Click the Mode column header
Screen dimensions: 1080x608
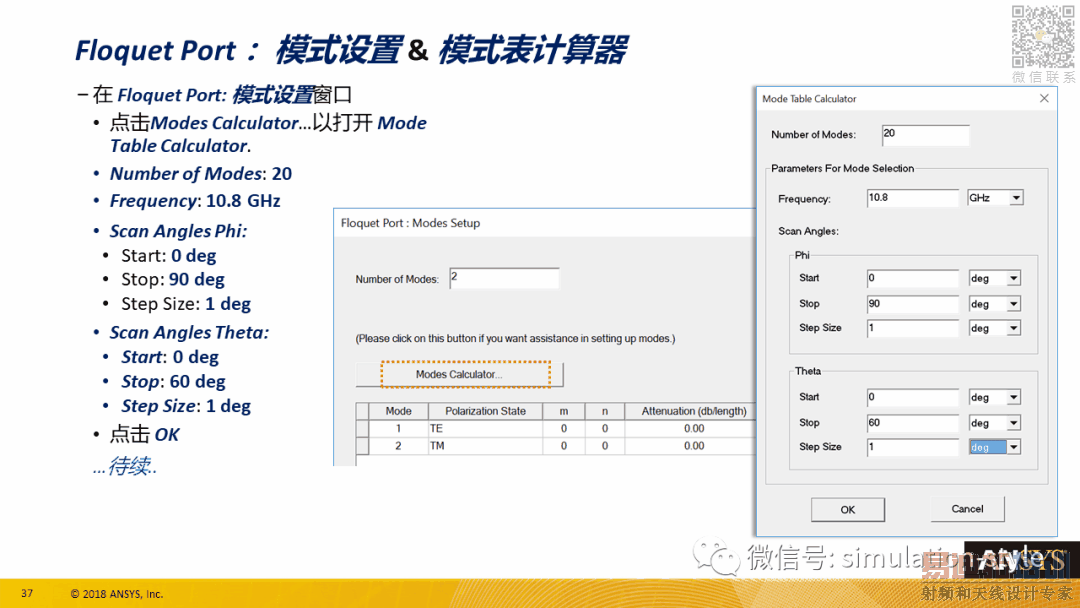[398, 411]
